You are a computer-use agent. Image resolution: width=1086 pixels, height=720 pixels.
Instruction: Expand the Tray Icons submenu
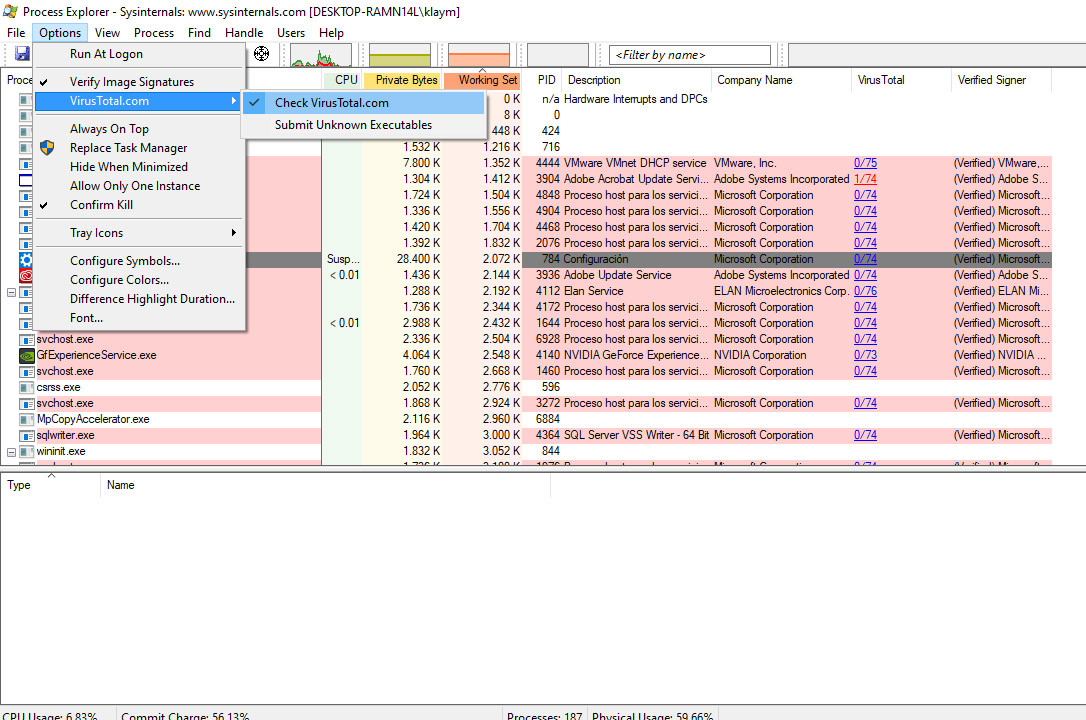point(139,233)
